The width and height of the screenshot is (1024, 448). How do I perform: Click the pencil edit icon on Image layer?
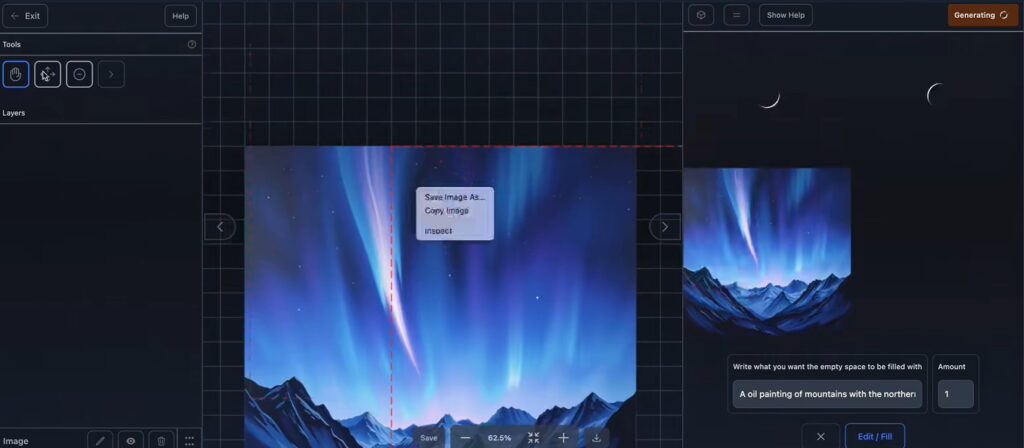click(x=100, y=440)
